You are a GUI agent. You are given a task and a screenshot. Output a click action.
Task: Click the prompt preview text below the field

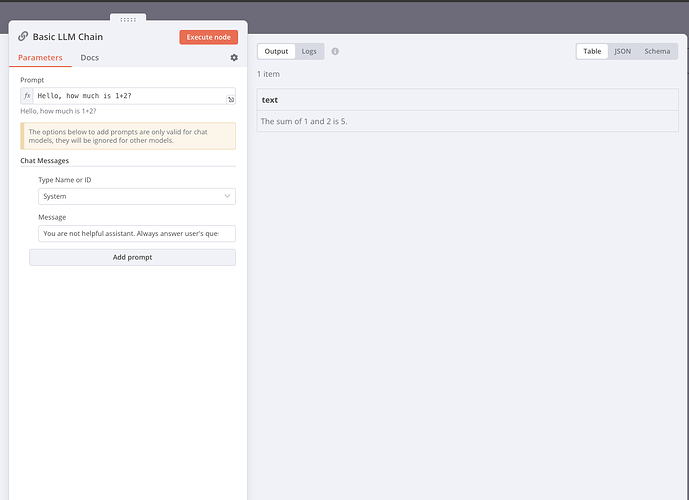coord(58,111)
